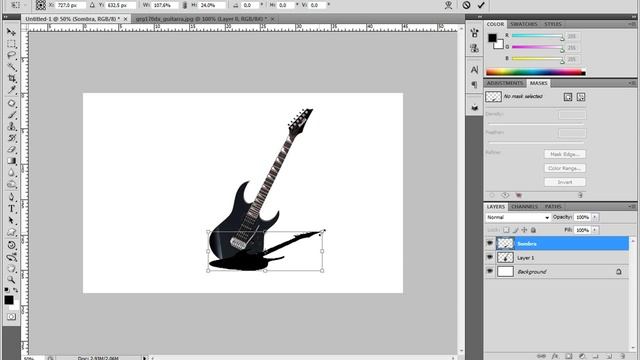The image size is (640, 360).
Task: Switch to the Styles tab
Action: click(553, 24)
